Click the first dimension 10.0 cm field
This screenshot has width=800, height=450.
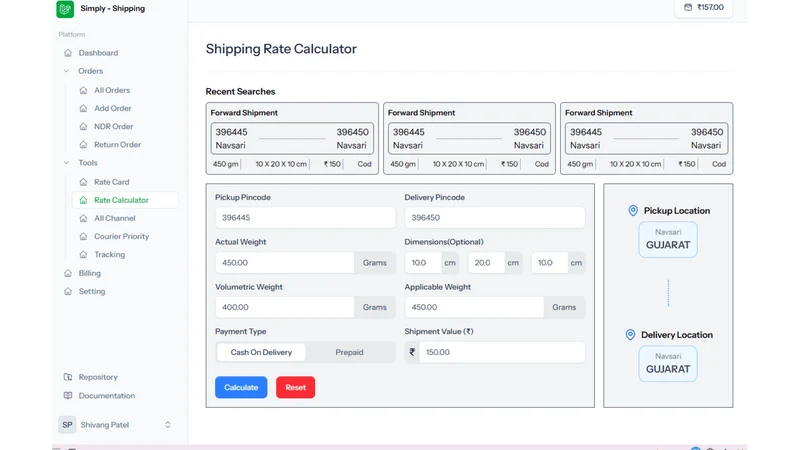[x=423, y=263]
